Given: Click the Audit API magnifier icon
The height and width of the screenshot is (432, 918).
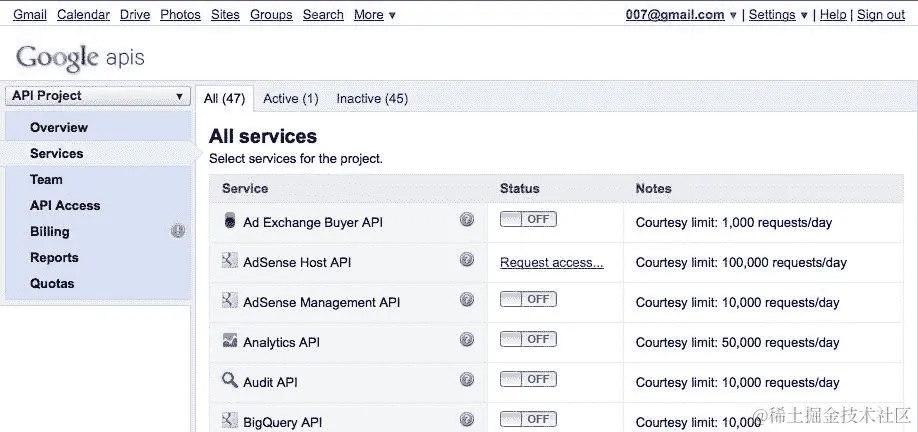Looking at the screenshot, I should tap(230, 380).
